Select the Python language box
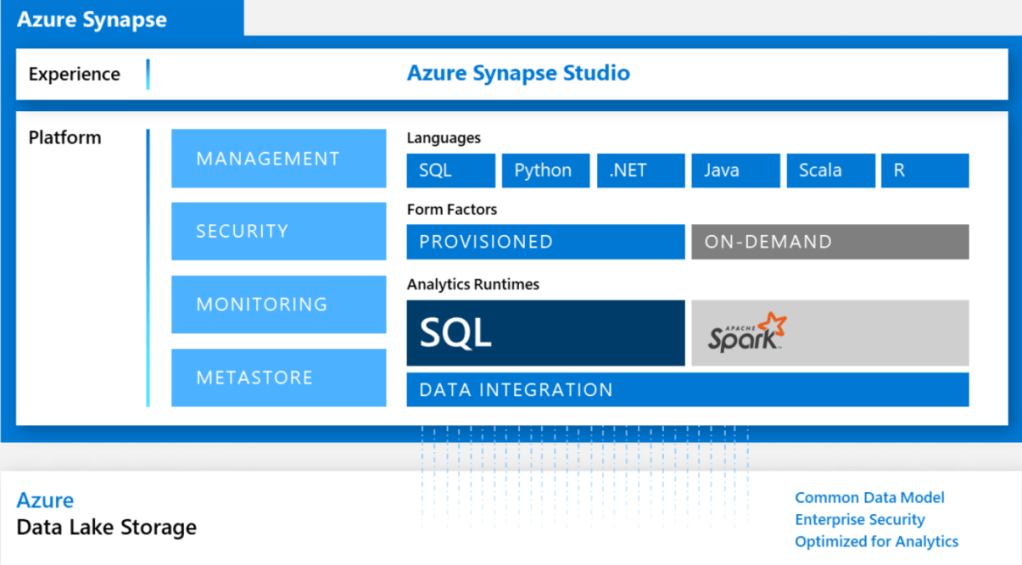Screen dimensions: 1022x565 point(545,170)
